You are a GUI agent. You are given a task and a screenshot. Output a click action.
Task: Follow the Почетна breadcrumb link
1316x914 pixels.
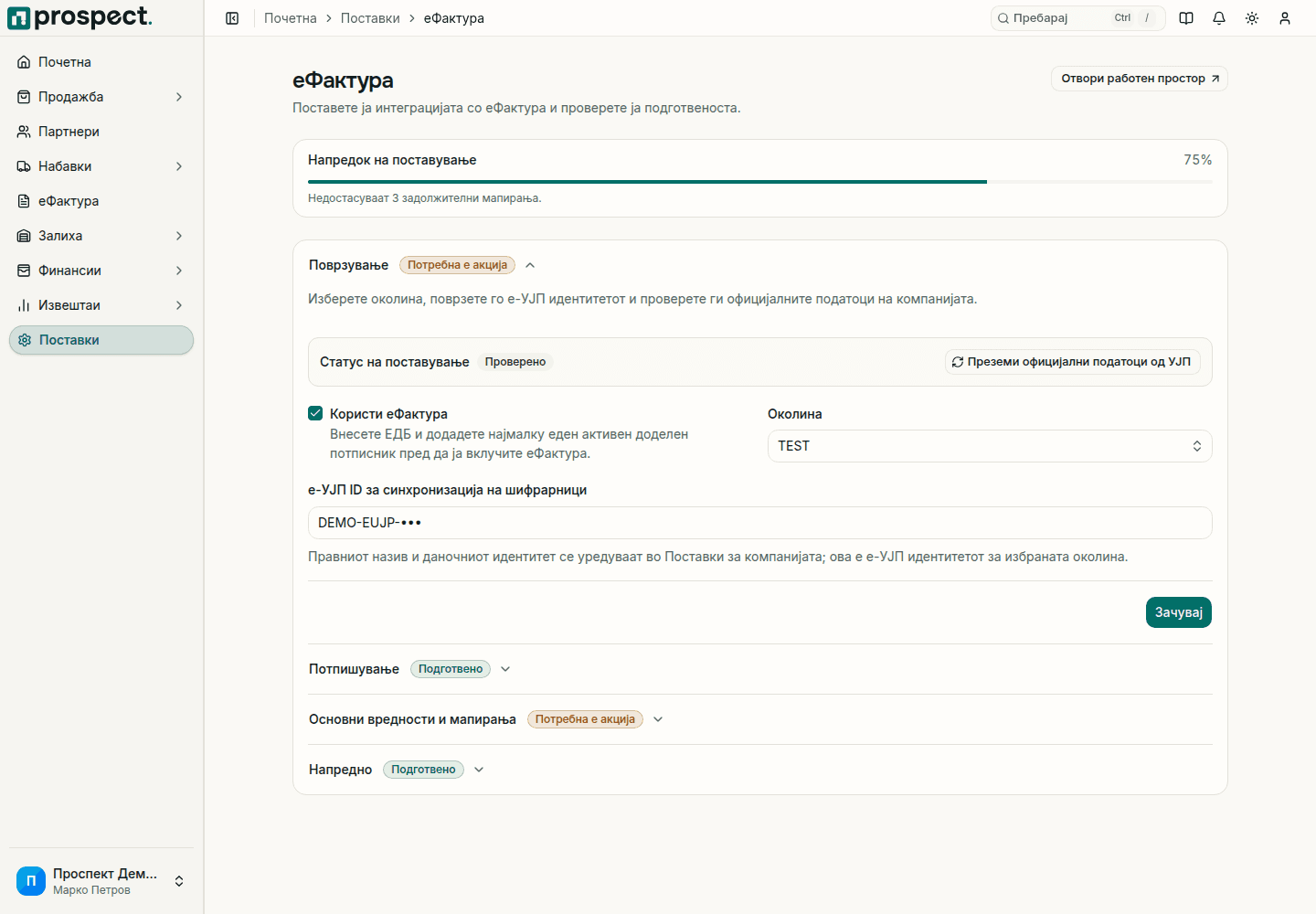click(x=291, y=18)
